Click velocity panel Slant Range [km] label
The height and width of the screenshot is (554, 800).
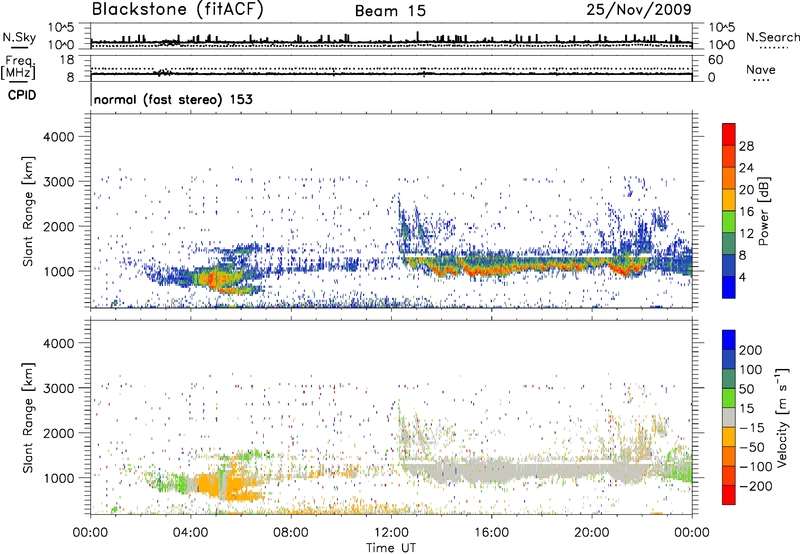[28, 417]
